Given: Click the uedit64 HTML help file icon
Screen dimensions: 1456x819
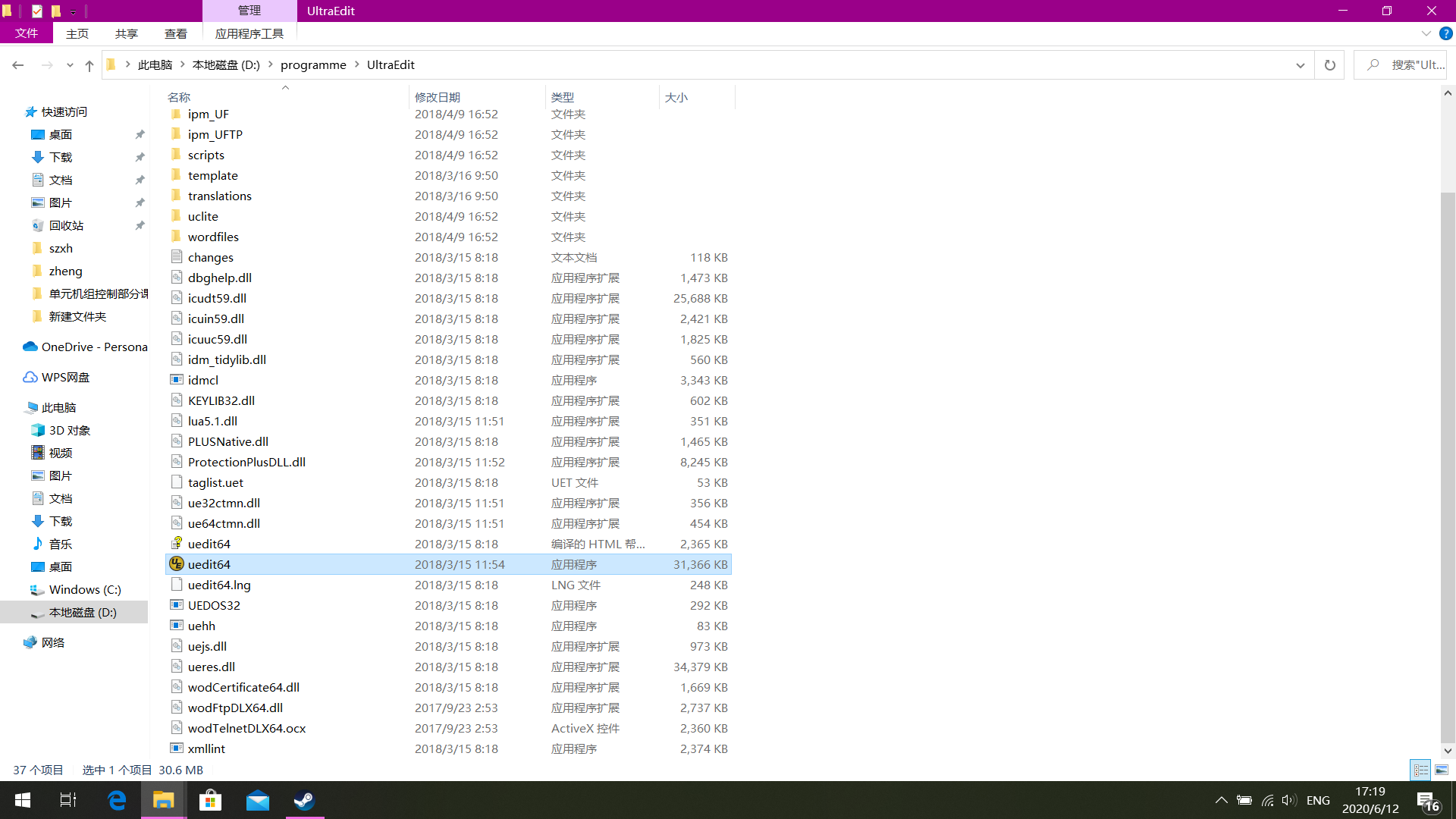Looking at the screenshot, I should pos(177,544).
